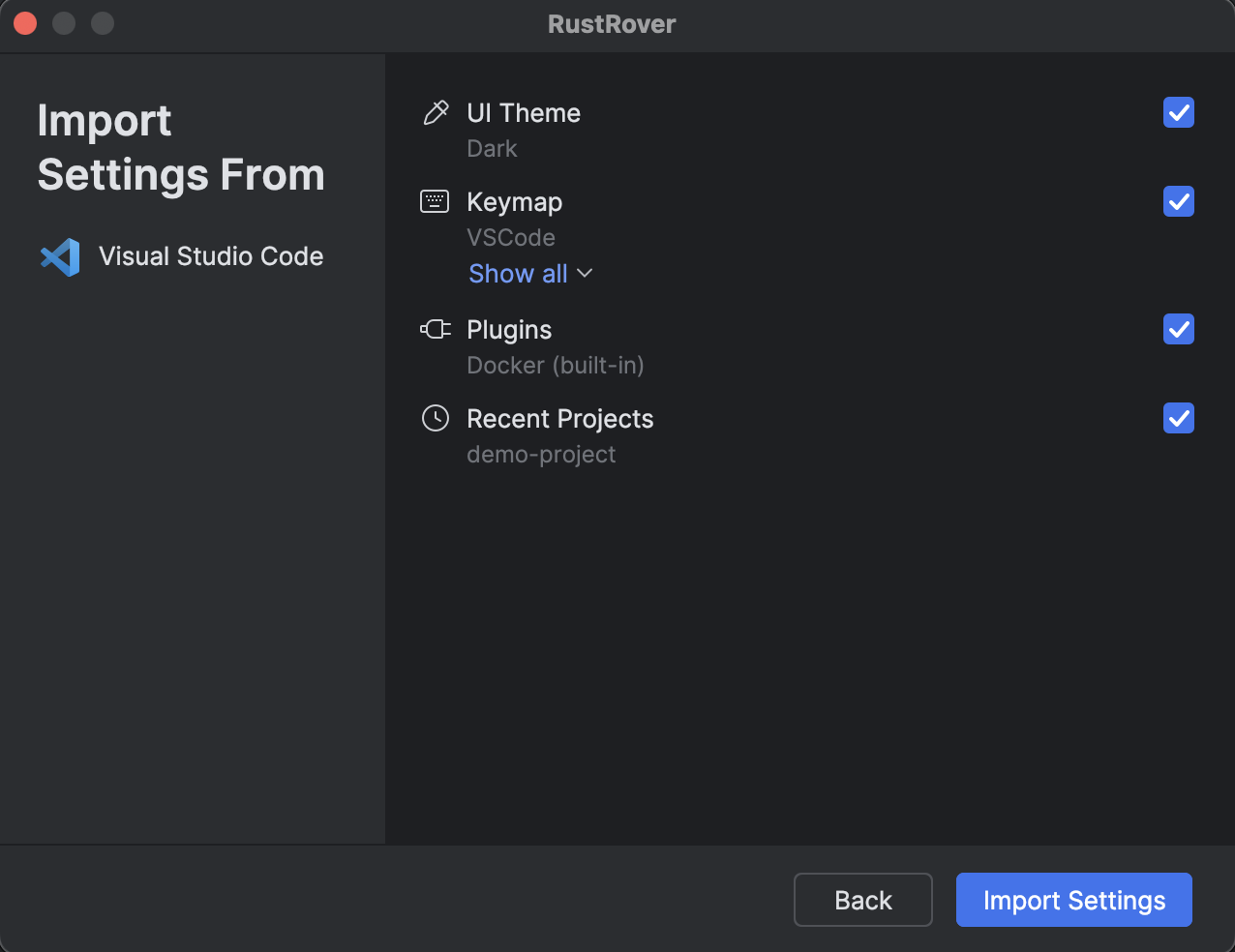Screen dimensions: 1235x952
Task: Expand the Show all keymap list
Action: 518,274
